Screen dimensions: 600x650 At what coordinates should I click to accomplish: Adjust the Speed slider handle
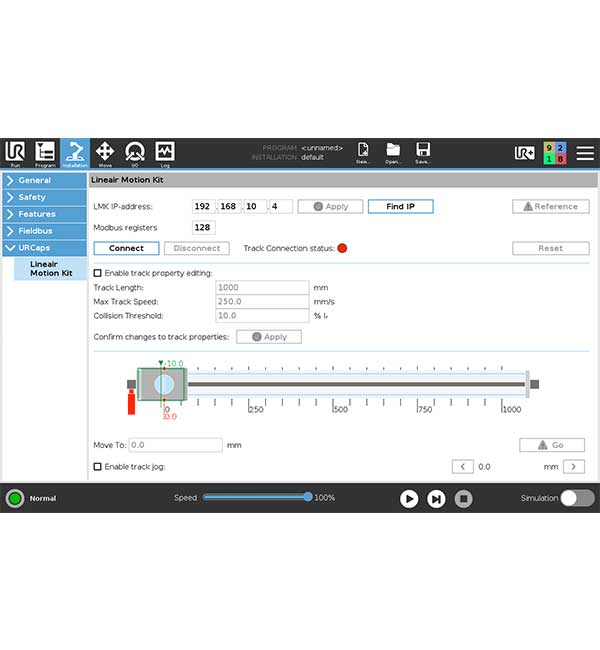point(308,497)
